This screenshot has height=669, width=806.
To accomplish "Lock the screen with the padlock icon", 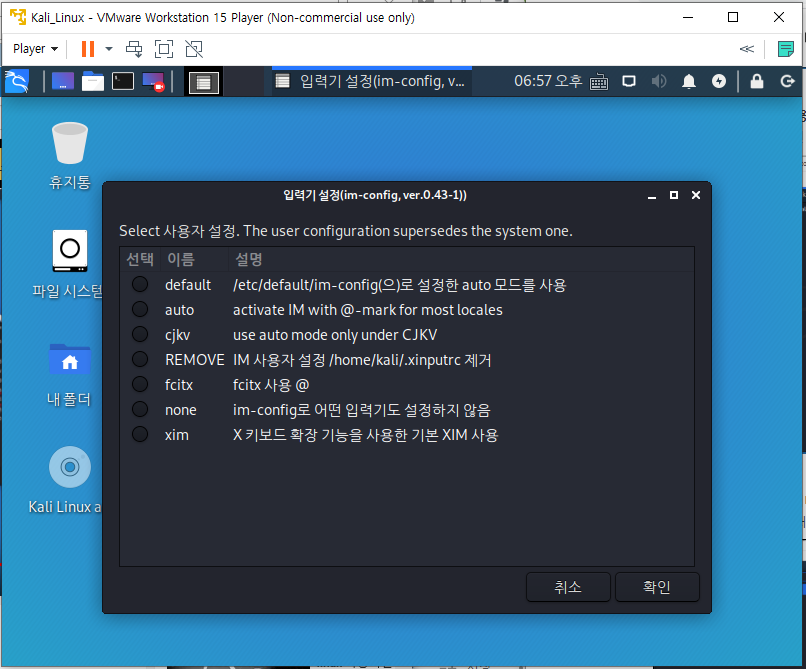I will pyautogui.click(x=757, y=81).
